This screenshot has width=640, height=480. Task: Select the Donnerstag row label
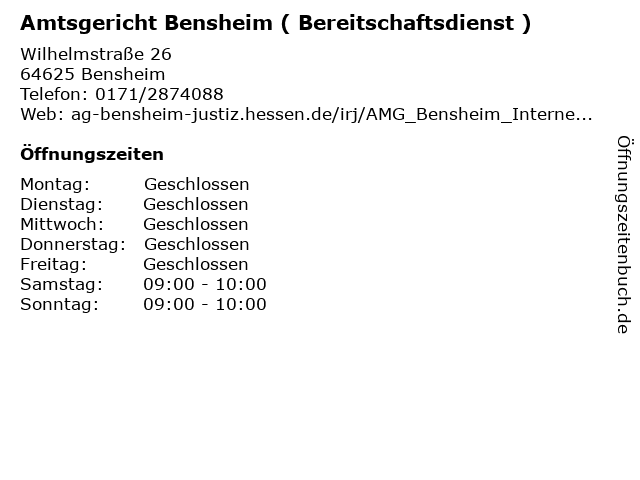(x=73, y=244)
